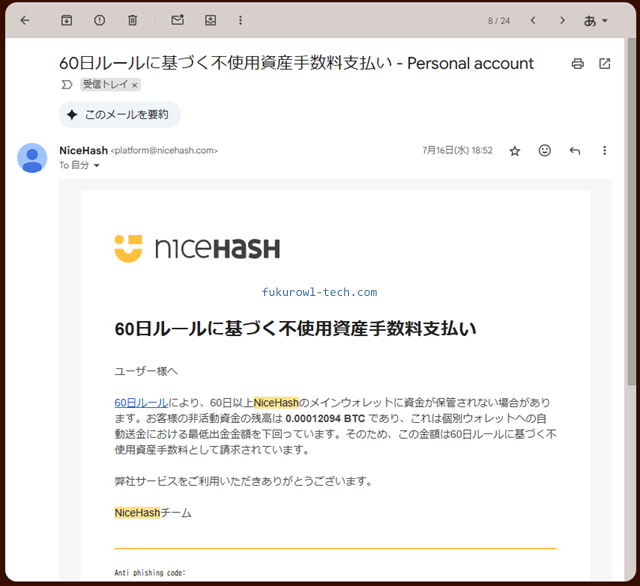Screen dimensions: 640x586
Task: Click このメールを要約 button
Action: click(120, 115)
